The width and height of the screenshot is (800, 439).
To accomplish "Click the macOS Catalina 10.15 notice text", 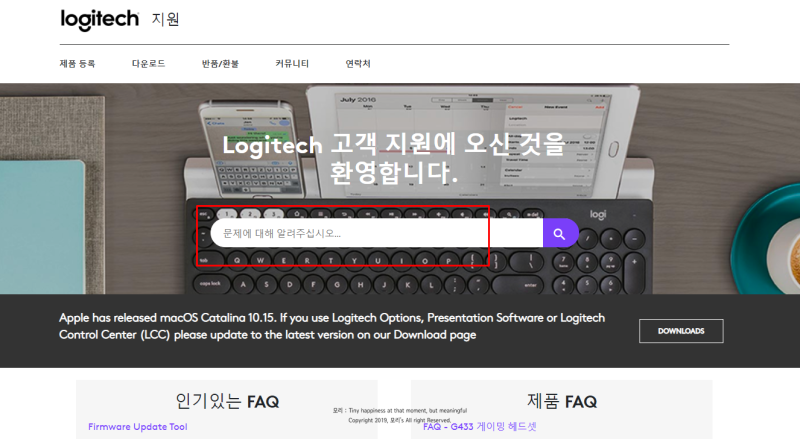I will point(332,326).
